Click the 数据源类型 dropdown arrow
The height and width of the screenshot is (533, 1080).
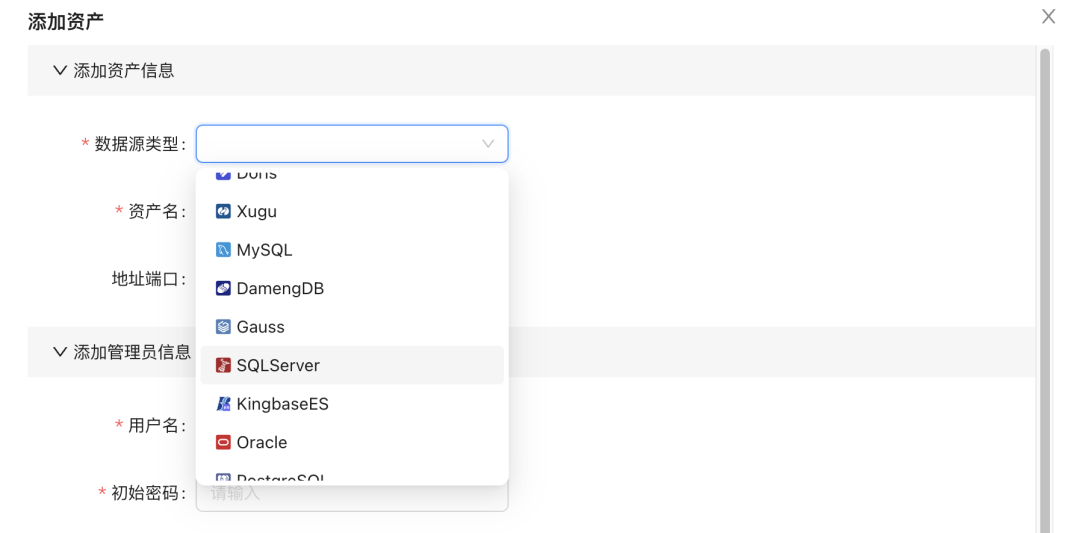pyautogui.click(x=488, y=144)
